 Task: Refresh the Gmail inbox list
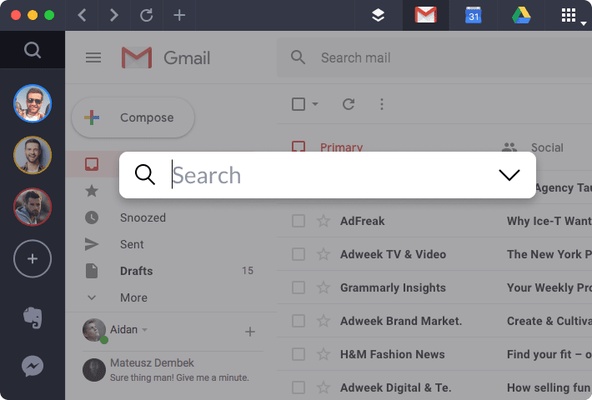[x=348, y=104]
